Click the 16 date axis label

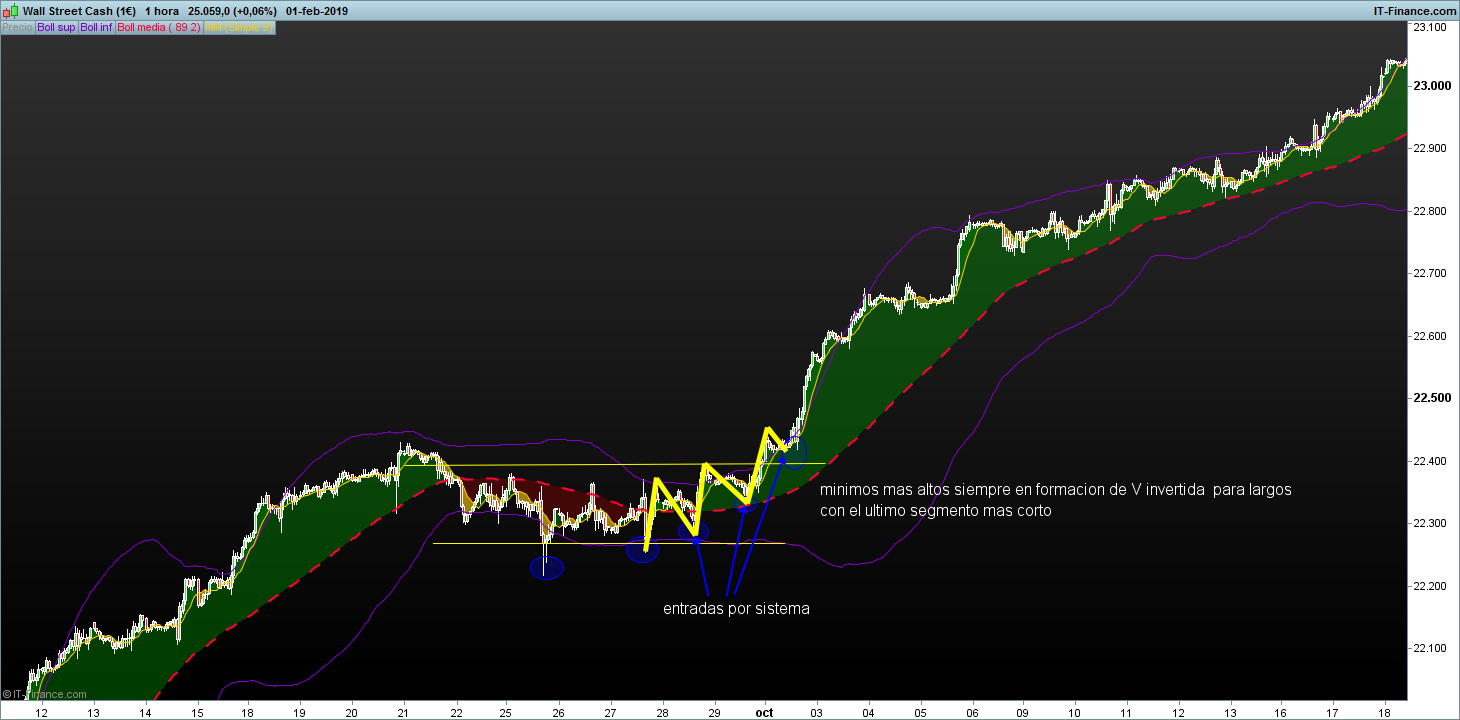coord(1280,712)
